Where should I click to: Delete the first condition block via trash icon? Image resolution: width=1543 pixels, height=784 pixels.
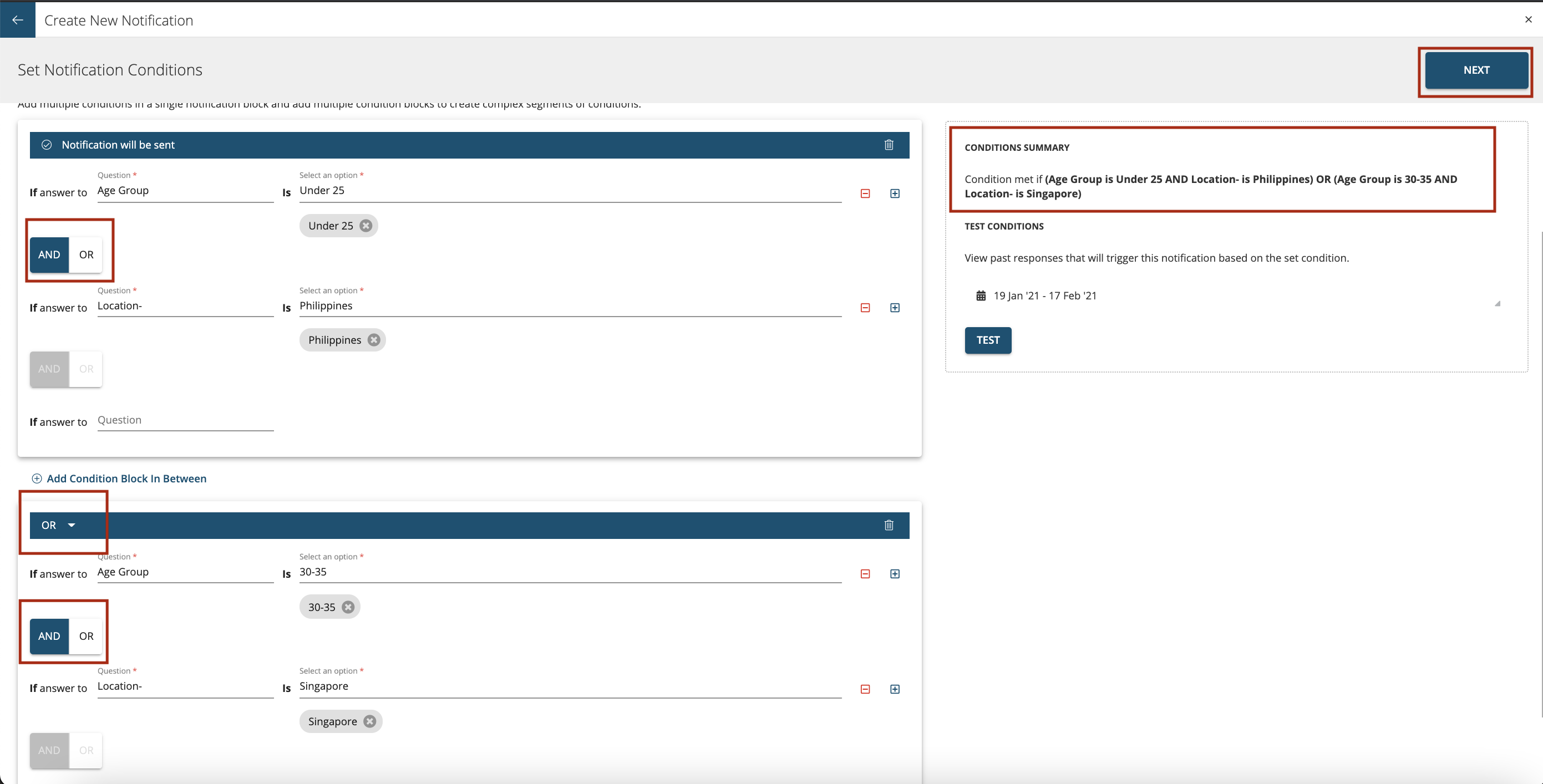click(889, 145)
